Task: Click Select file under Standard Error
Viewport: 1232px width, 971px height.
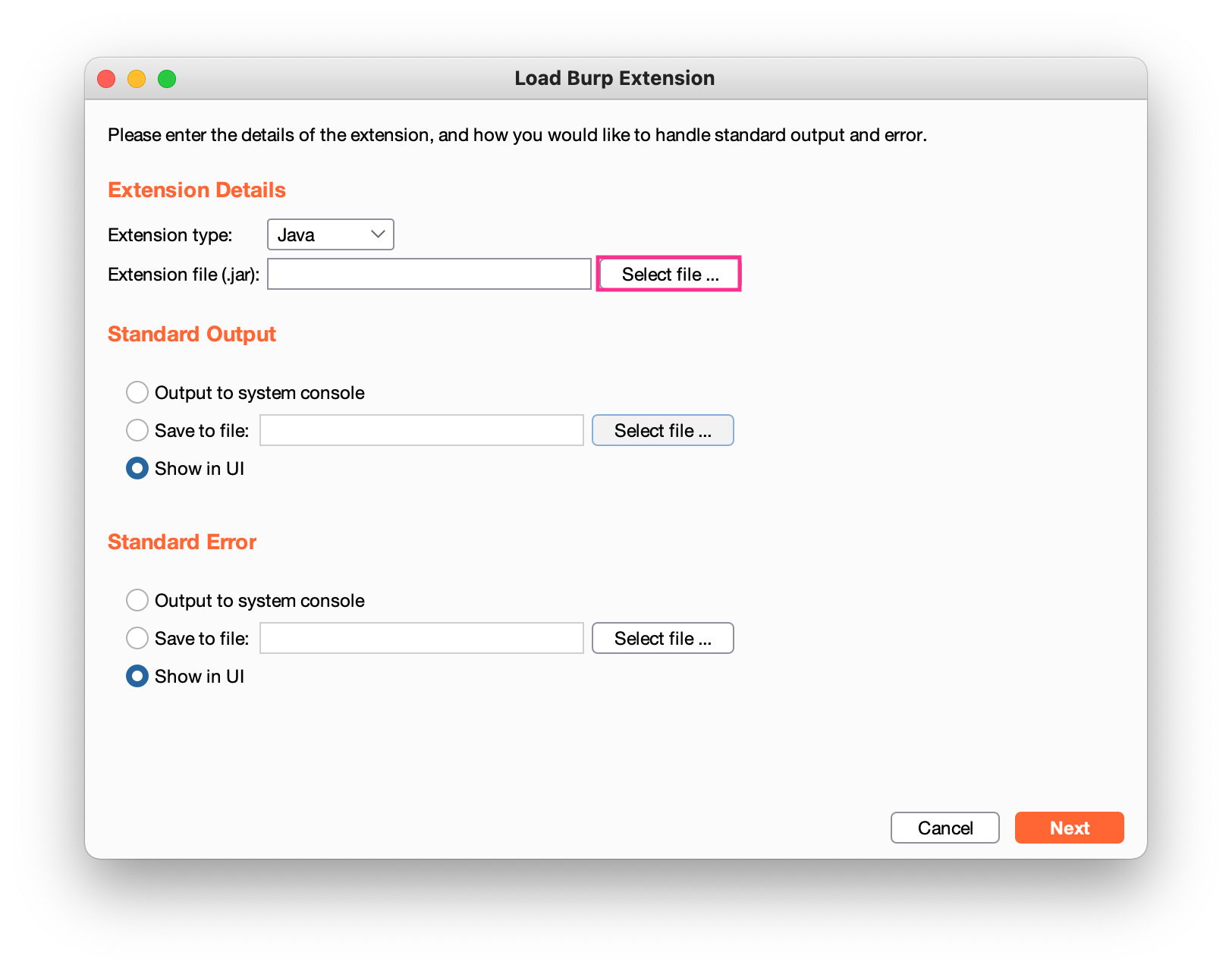Action: [x=662, y=638]
